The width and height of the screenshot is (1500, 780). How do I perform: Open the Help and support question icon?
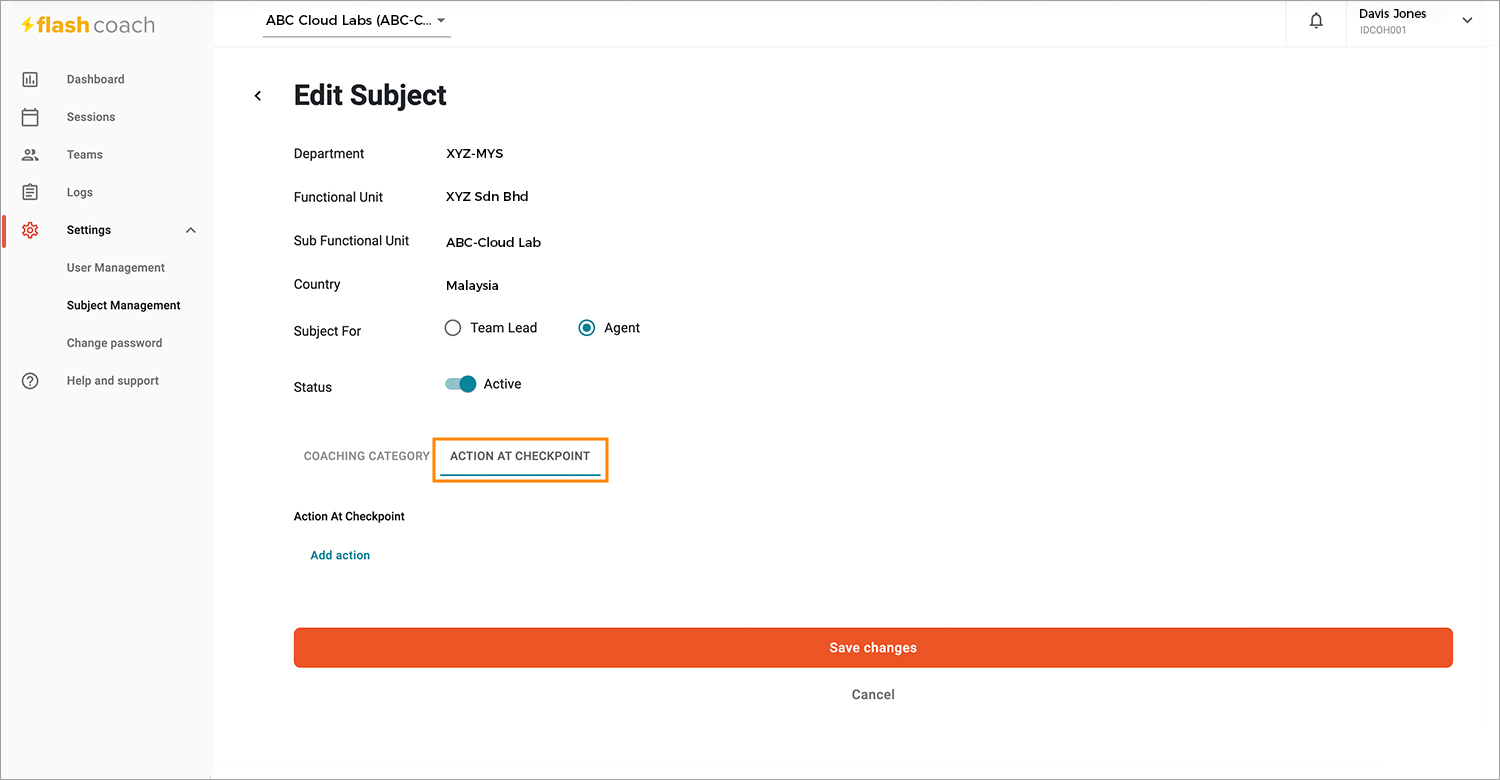point(30,381)
